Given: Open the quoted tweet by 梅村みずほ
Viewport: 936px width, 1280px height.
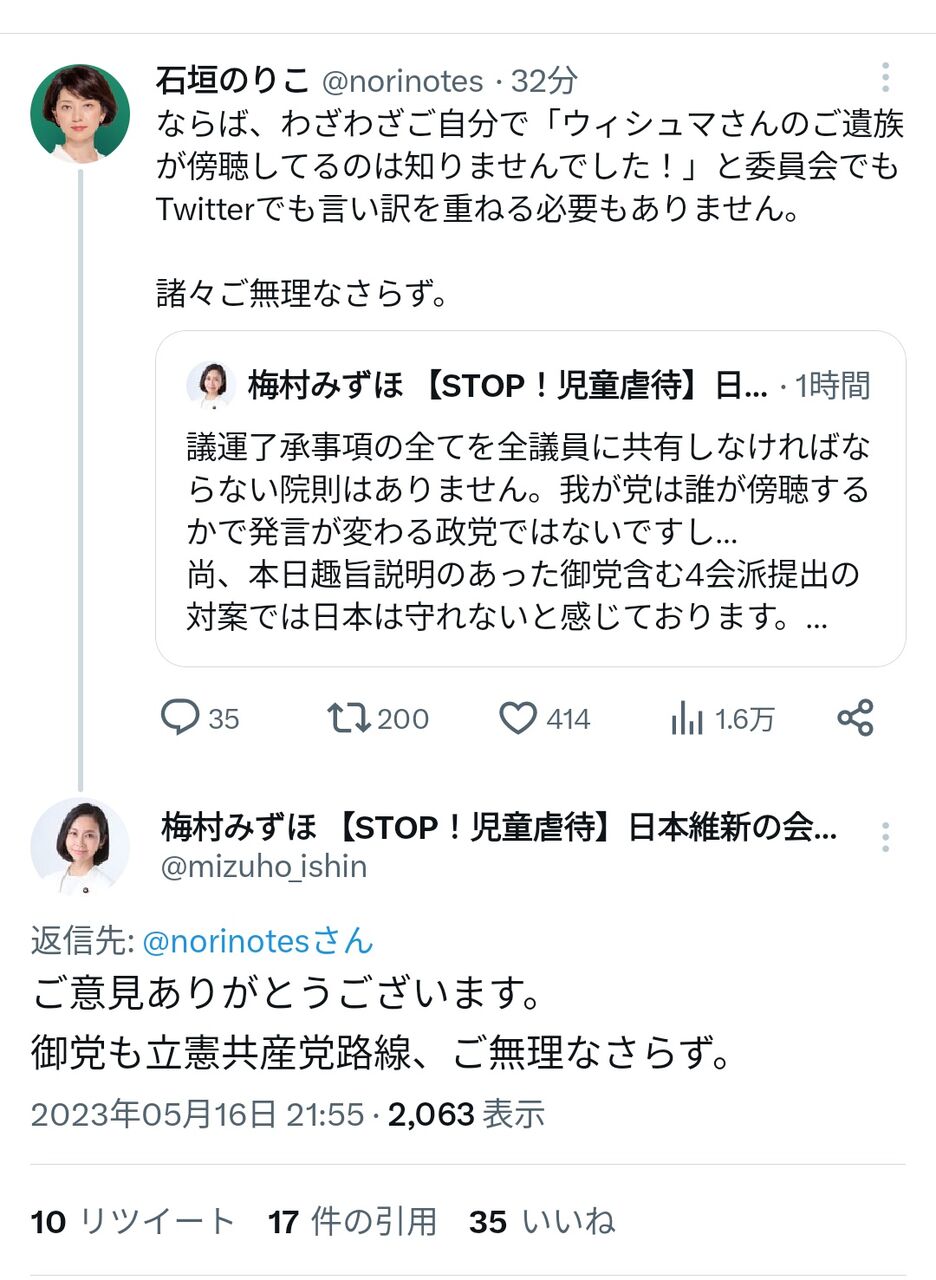Looking at the screenshot, I should (530, 498).
